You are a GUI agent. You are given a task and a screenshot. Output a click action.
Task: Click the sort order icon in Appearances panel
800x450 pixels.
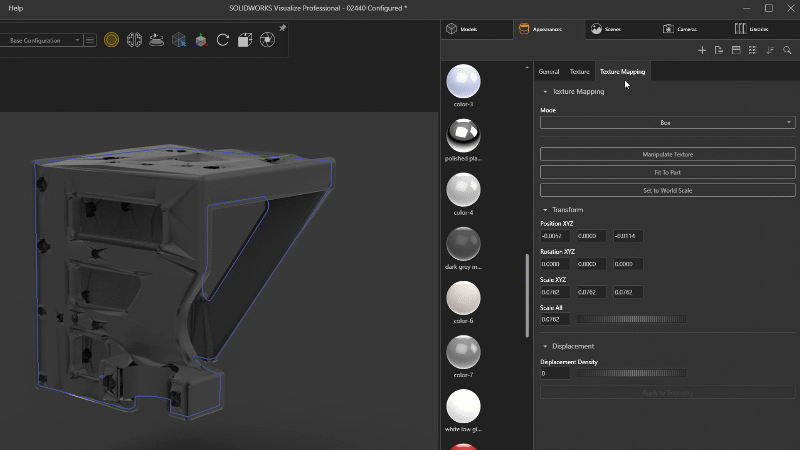click(x=770, y=50)
